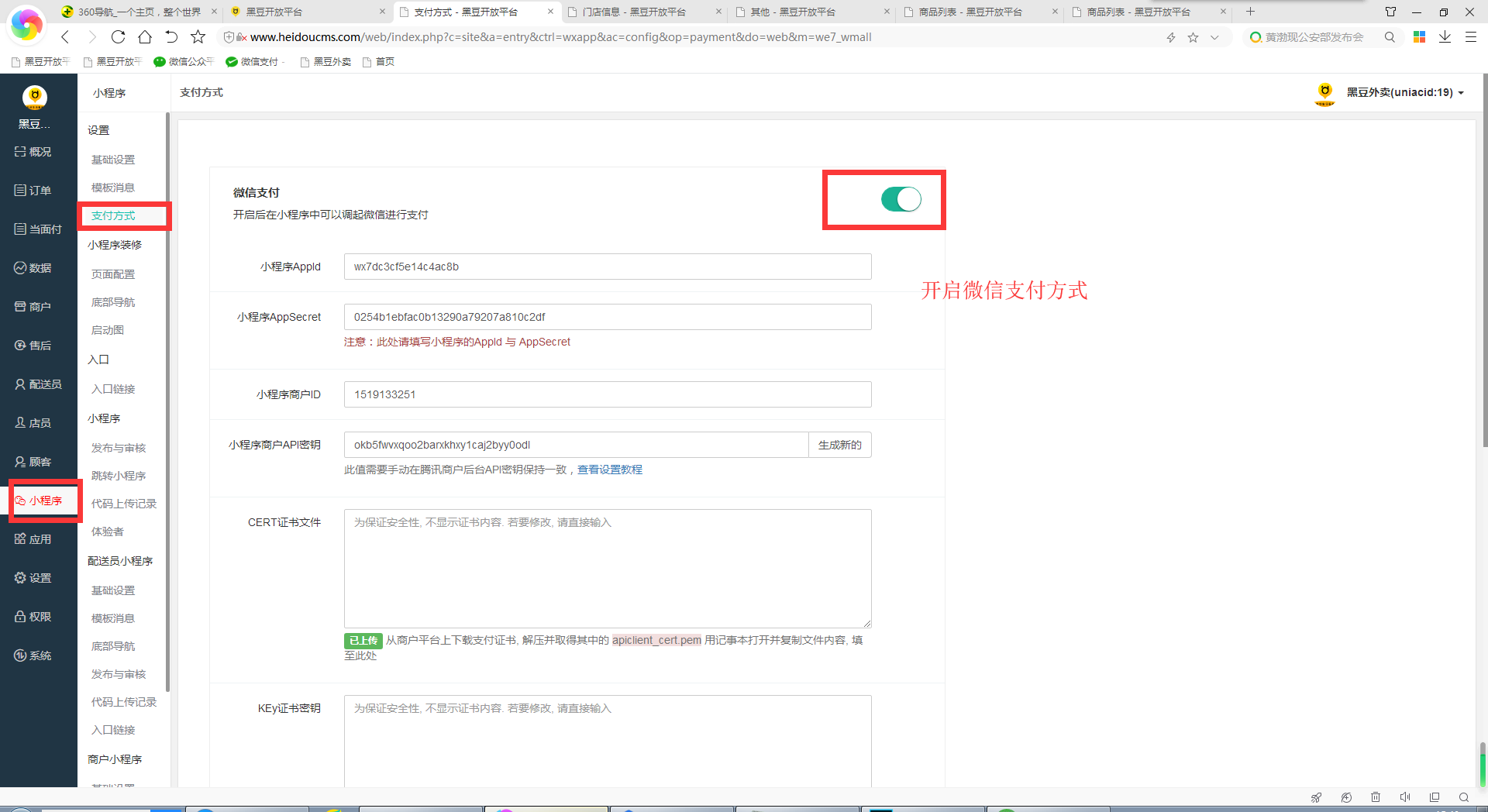Click the 小程序AppId input field
Image resolution: width=1488 pixels, height=812 pixels.
pyautogui.click(x=608, y=267)
